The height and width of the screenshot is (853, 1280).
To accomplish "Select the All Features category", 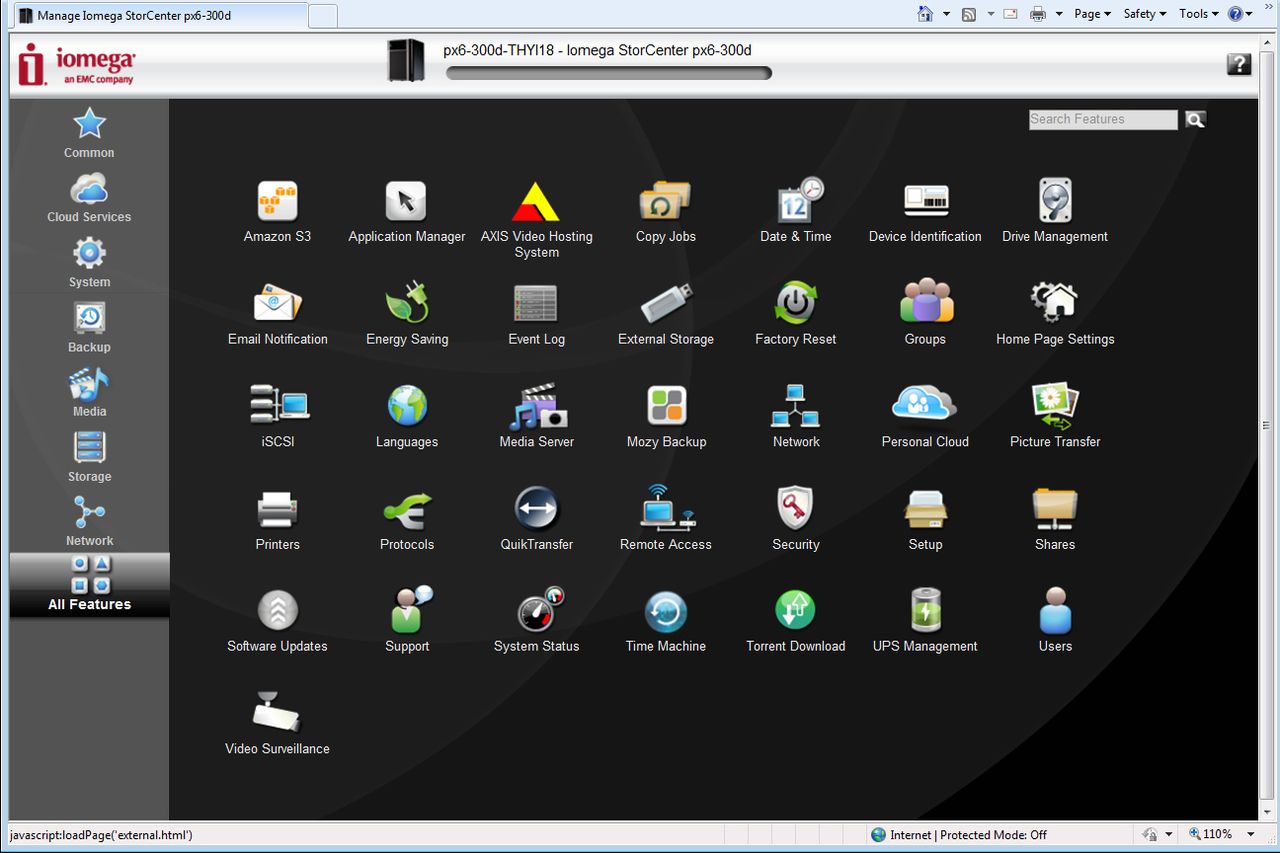I will 89,585.
